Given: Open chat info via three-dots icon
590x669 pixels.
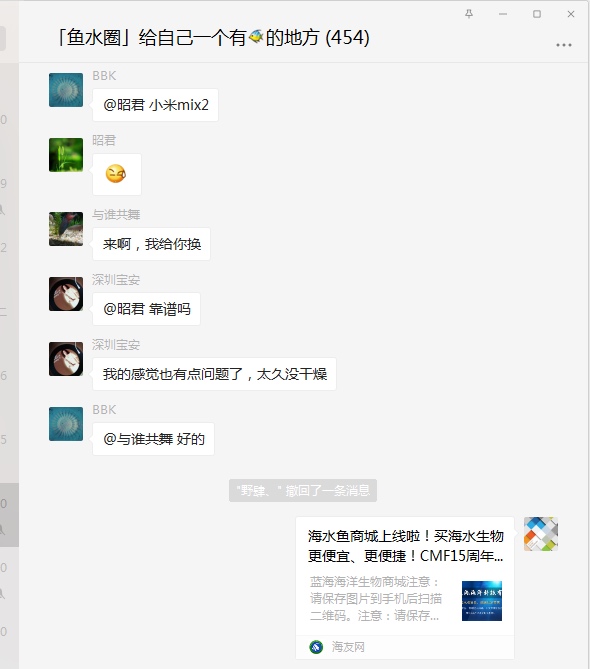Looking at the screenshot, I should (x=564, y=45).
